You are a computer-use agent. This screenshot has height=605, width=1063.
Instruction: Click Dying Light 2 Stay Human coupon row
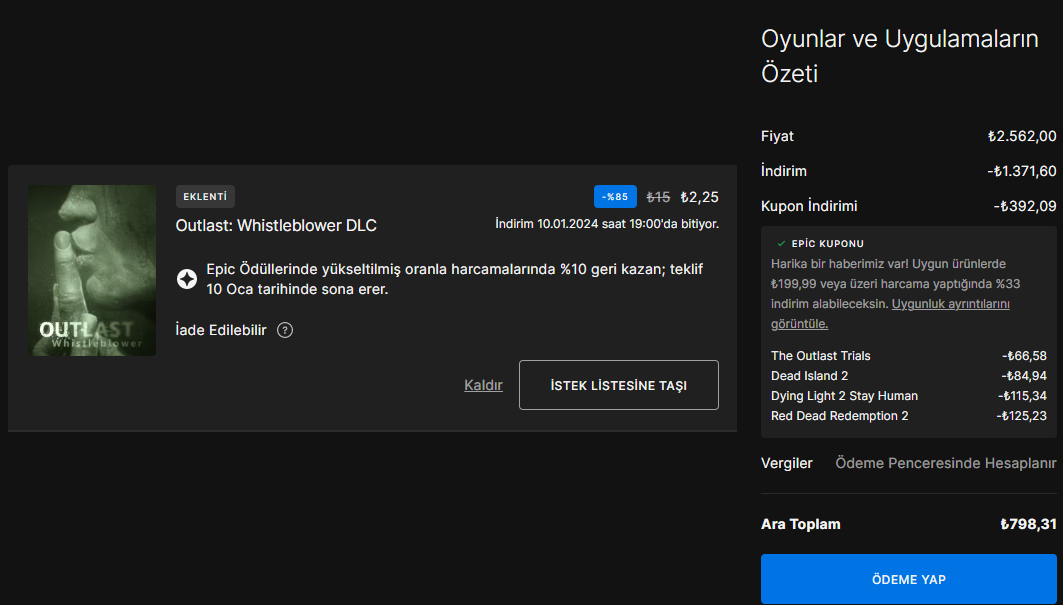908,395
